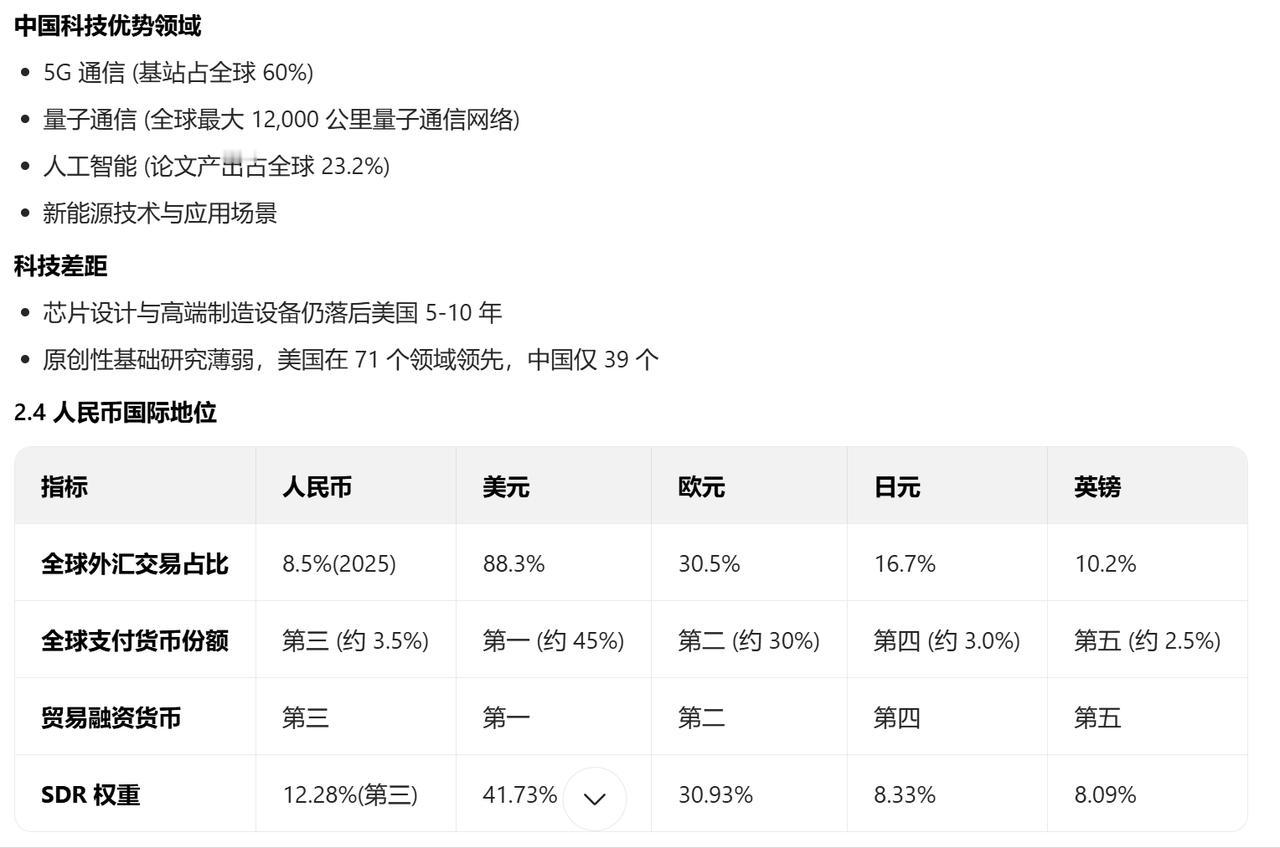Click the 欧元 column header

pyautogui.click(x=701, y=487)
